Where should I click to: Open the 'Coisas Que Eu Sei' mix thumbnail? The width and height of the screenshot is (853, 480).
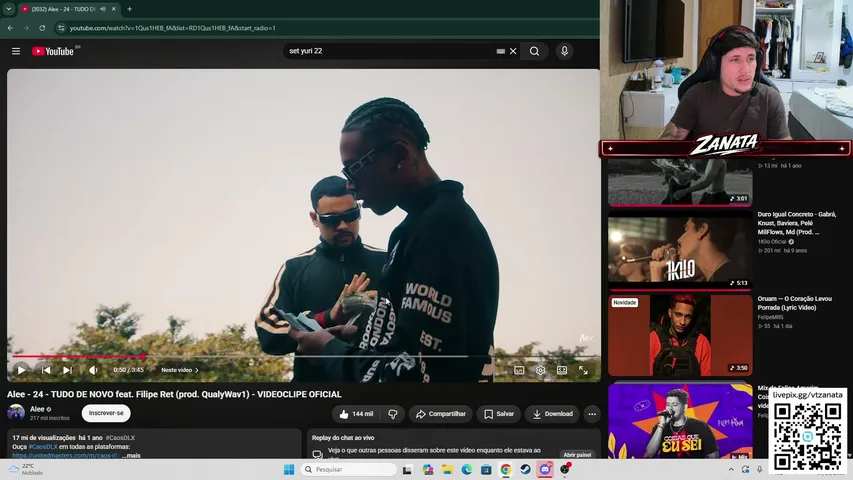point(680,421)
